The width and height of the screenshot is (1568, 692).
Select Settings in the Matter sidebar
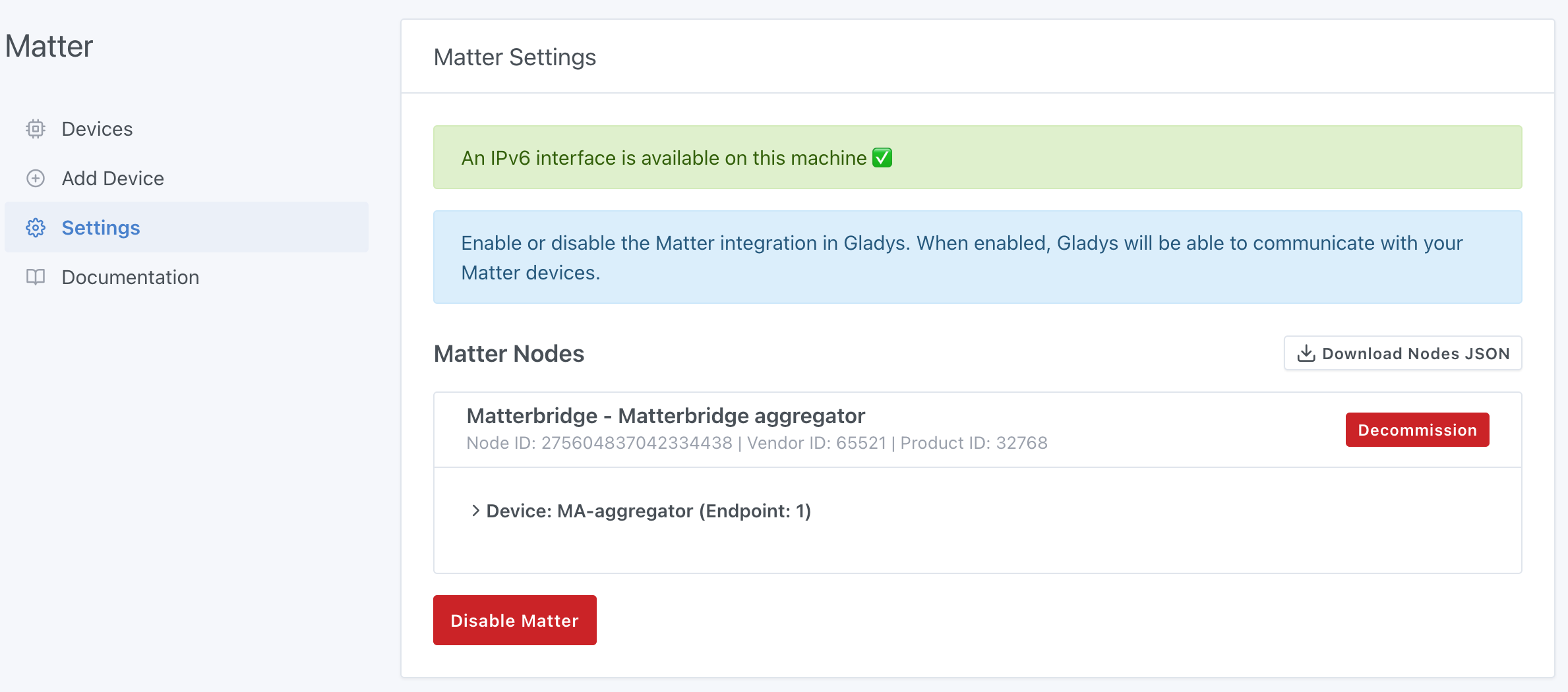point(101,227)
